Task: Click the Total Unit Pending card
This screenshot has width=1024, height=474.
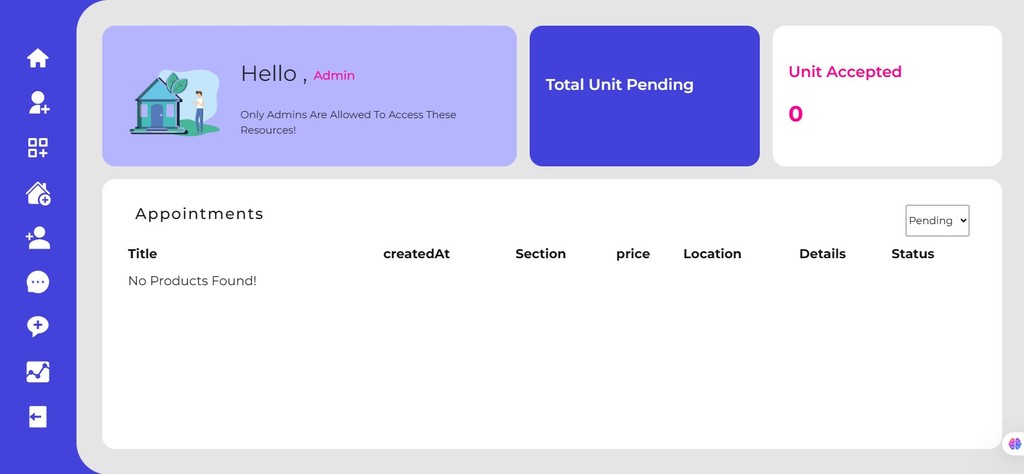Action: [x=644, y=96]
